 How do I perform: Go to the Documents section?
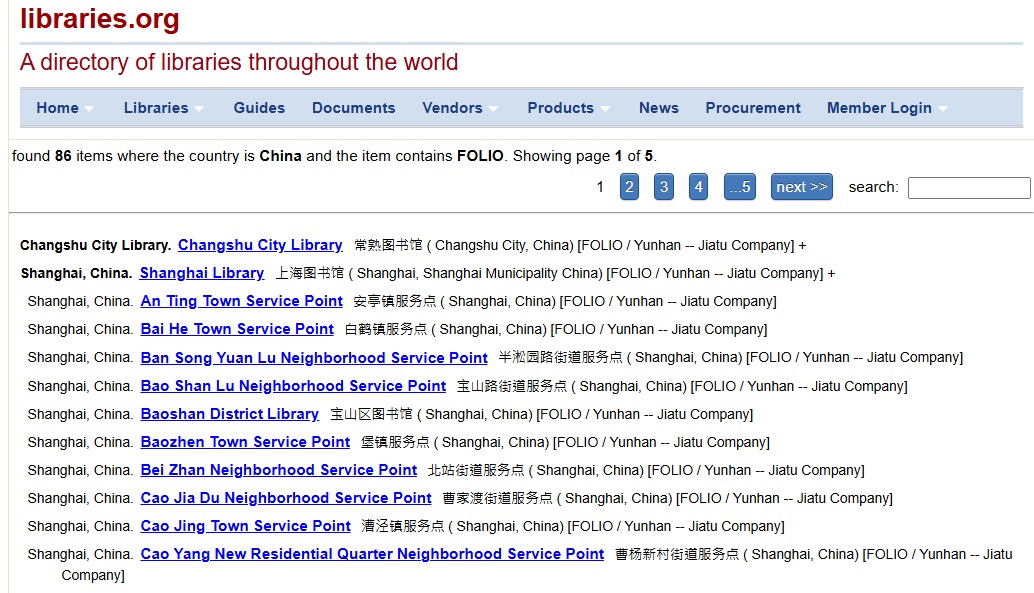(353, 108)
